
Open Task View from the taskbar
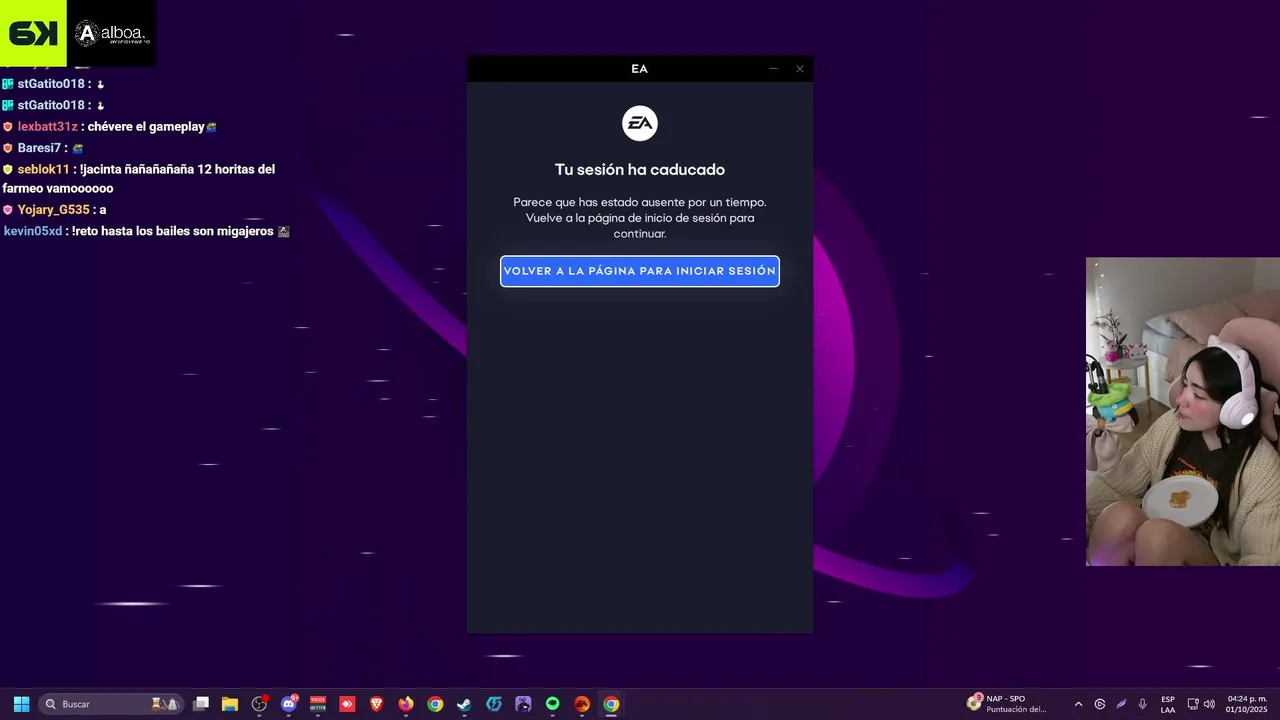tap(201, 704)
